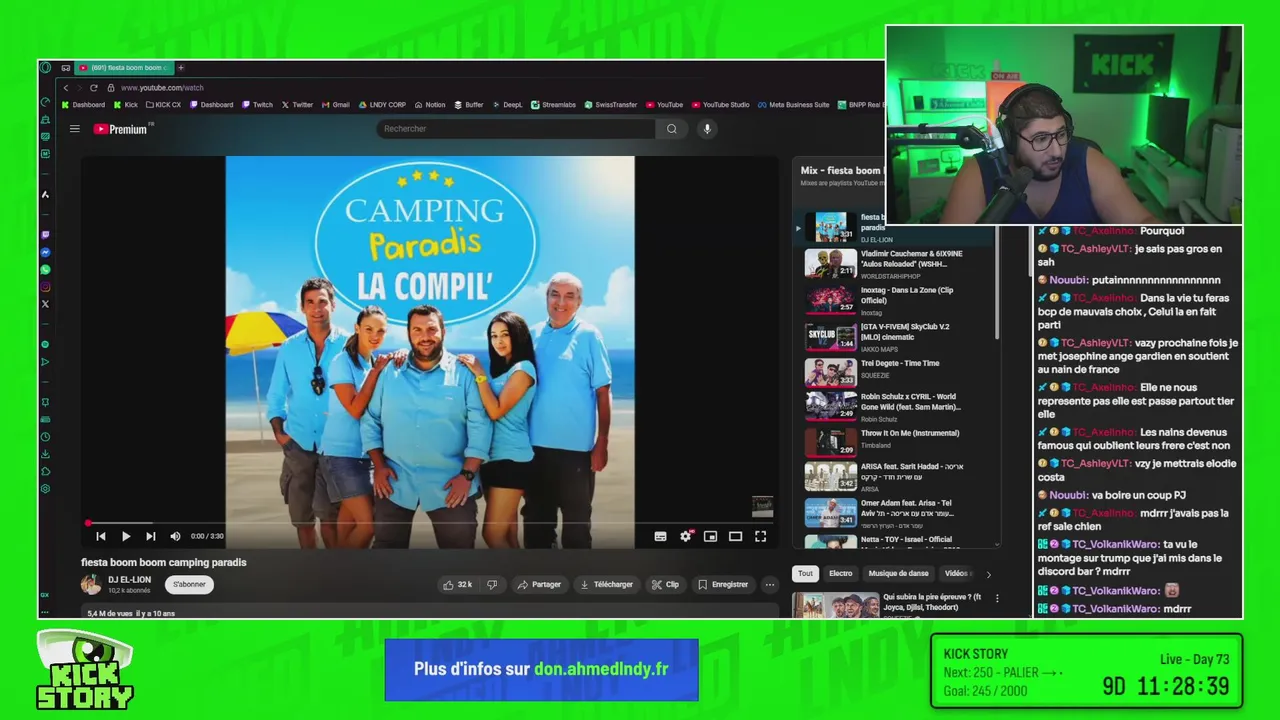Play Trei Degete - Time Time
Image resolution: width=1280 pixels, height=720 pixels.
899,372
